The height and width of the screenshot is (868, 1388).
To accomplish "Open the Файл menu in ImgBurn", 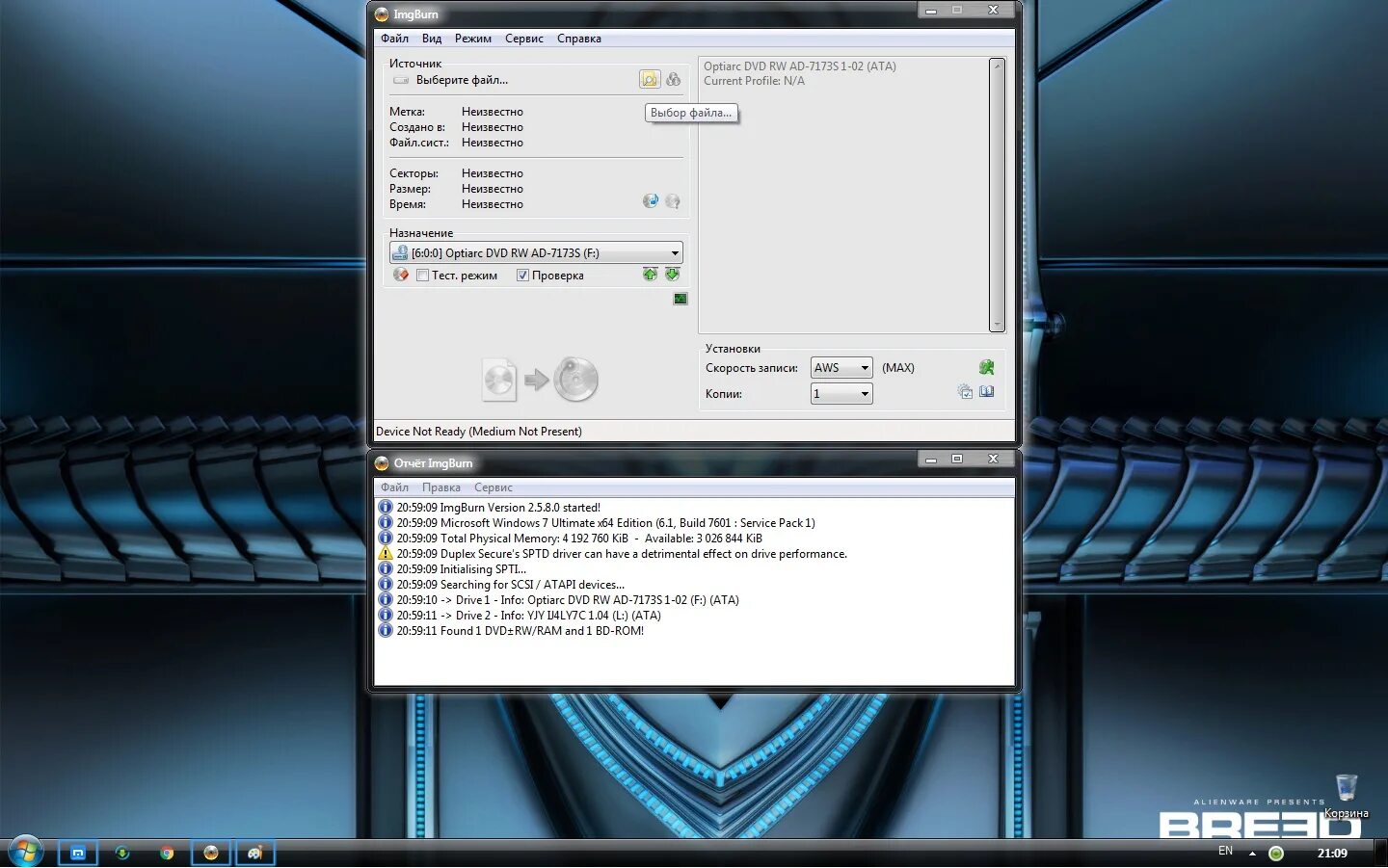I will point(394,39).
